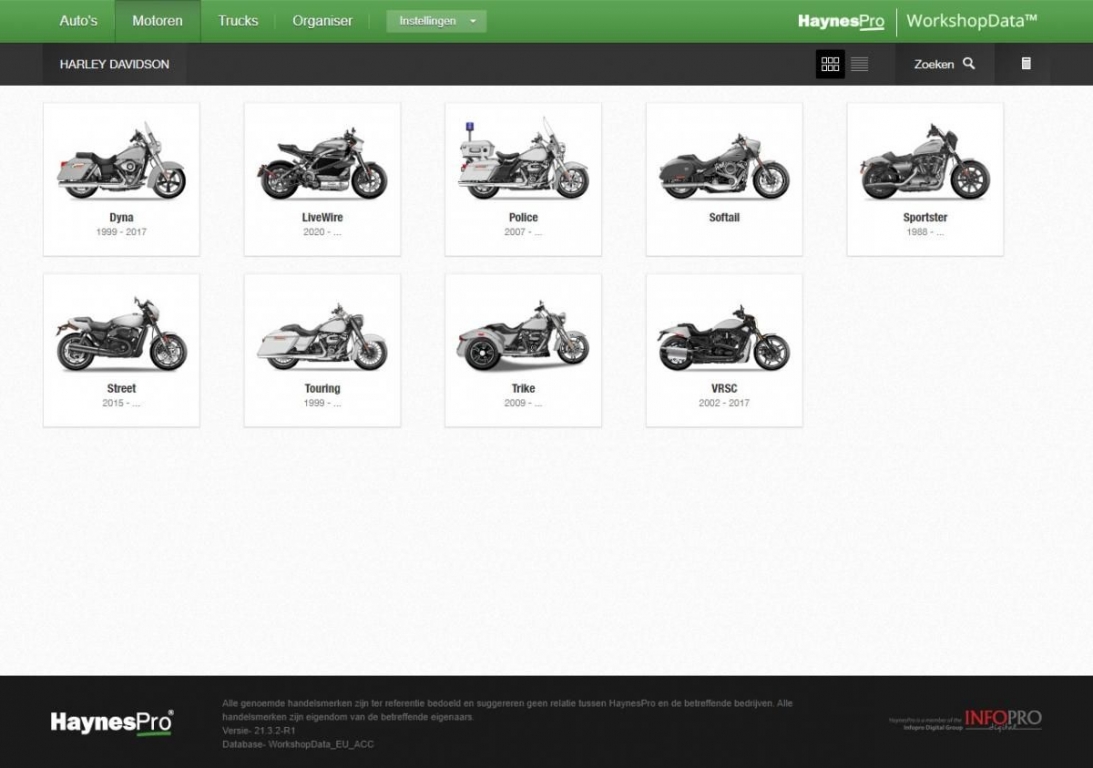This screenshot has height=768, width=1093.
Task: Click the Dyna model name
Action: (121, 217)
